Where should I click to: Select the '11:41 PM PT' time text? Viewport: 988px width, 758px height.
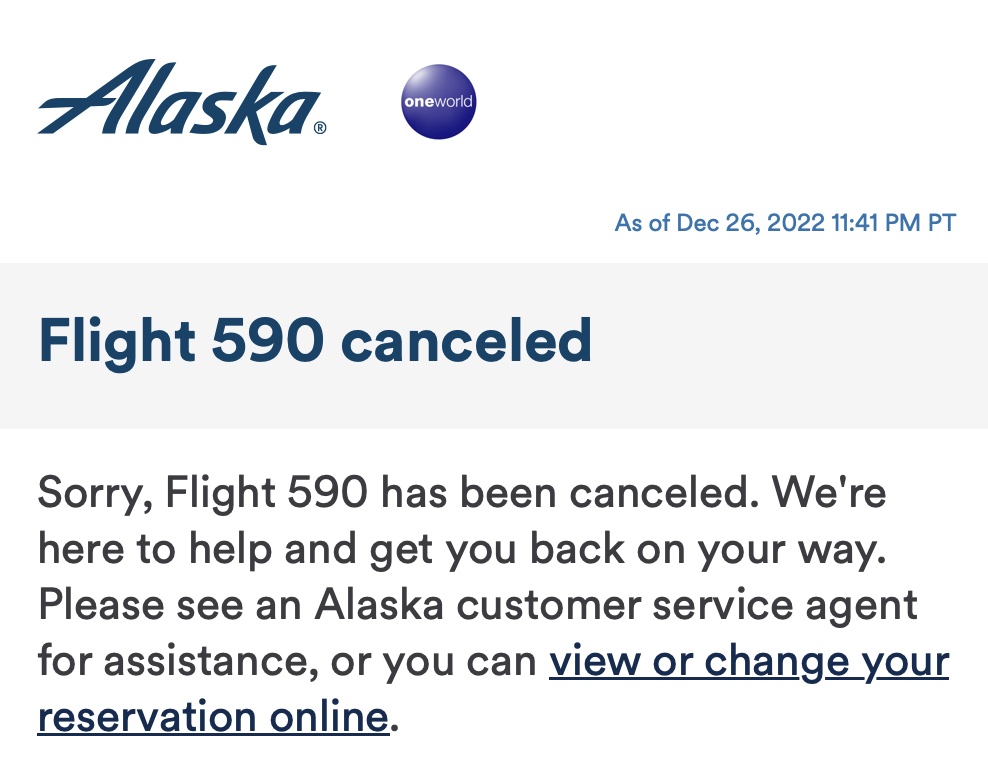coord(893,222)
